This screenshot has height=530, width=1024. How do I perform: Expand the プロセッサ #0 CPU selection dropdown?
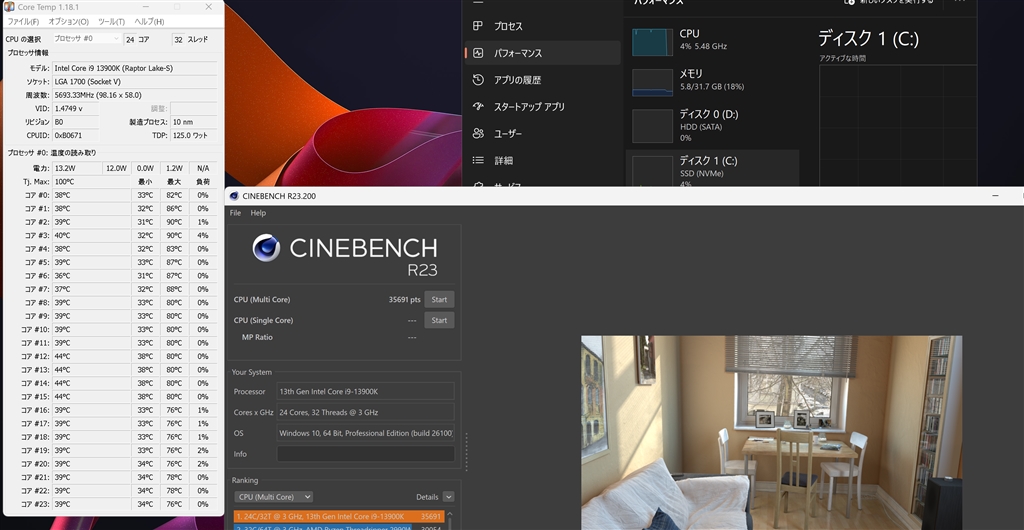pyautogui.click(x=86, y=39)
